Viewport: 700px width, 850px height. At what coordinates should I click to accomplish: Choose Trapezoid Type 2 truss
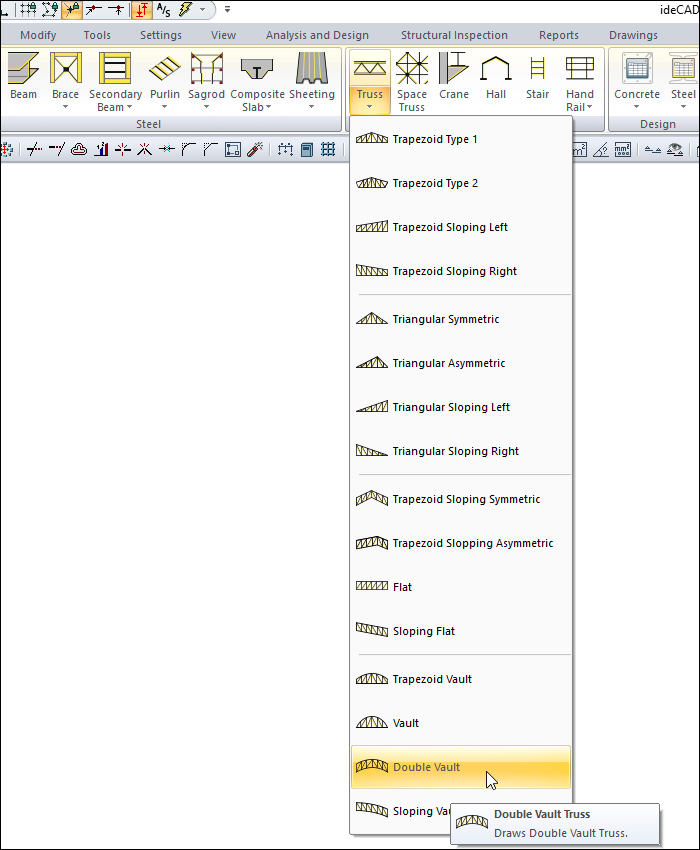(x=461, y=183)
